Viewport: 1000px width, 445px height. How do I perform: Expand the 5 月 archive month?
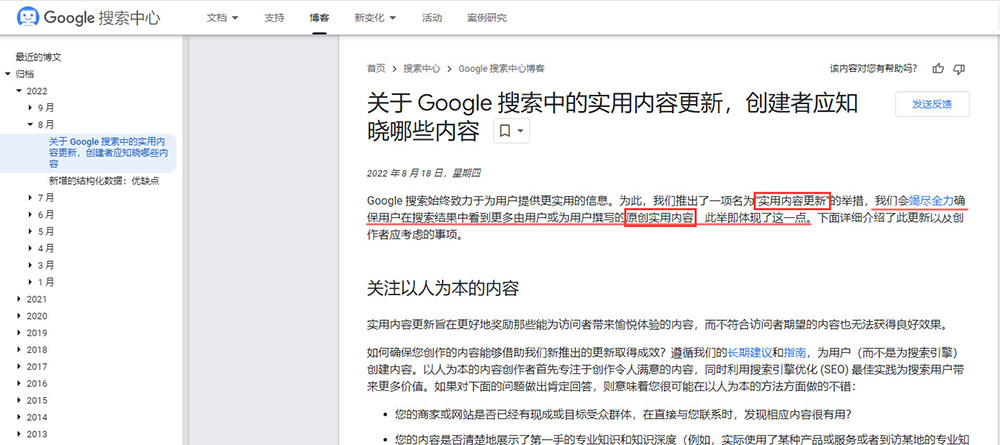point(30,231)
